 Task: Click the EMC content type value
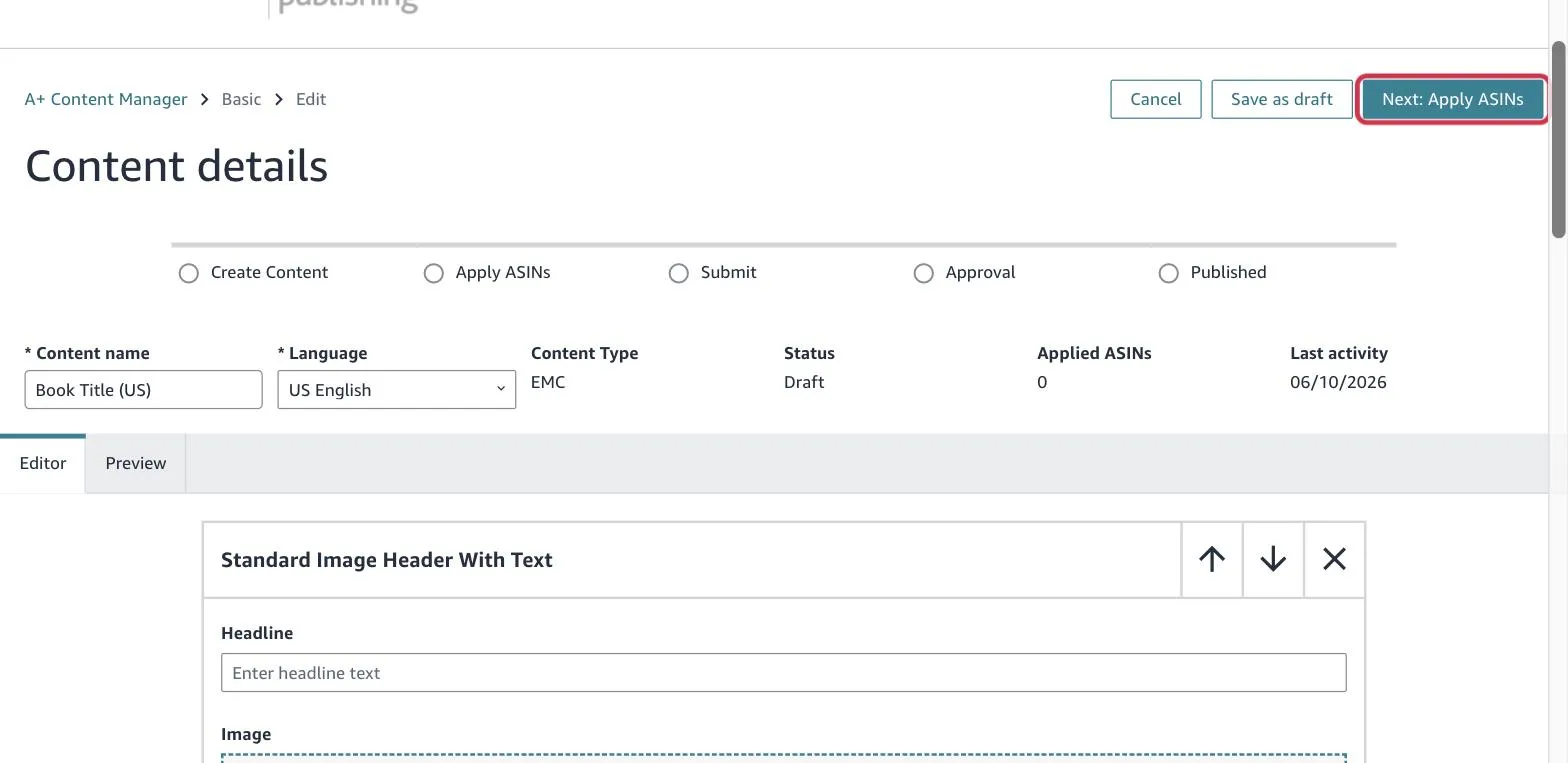pos(548,382)
